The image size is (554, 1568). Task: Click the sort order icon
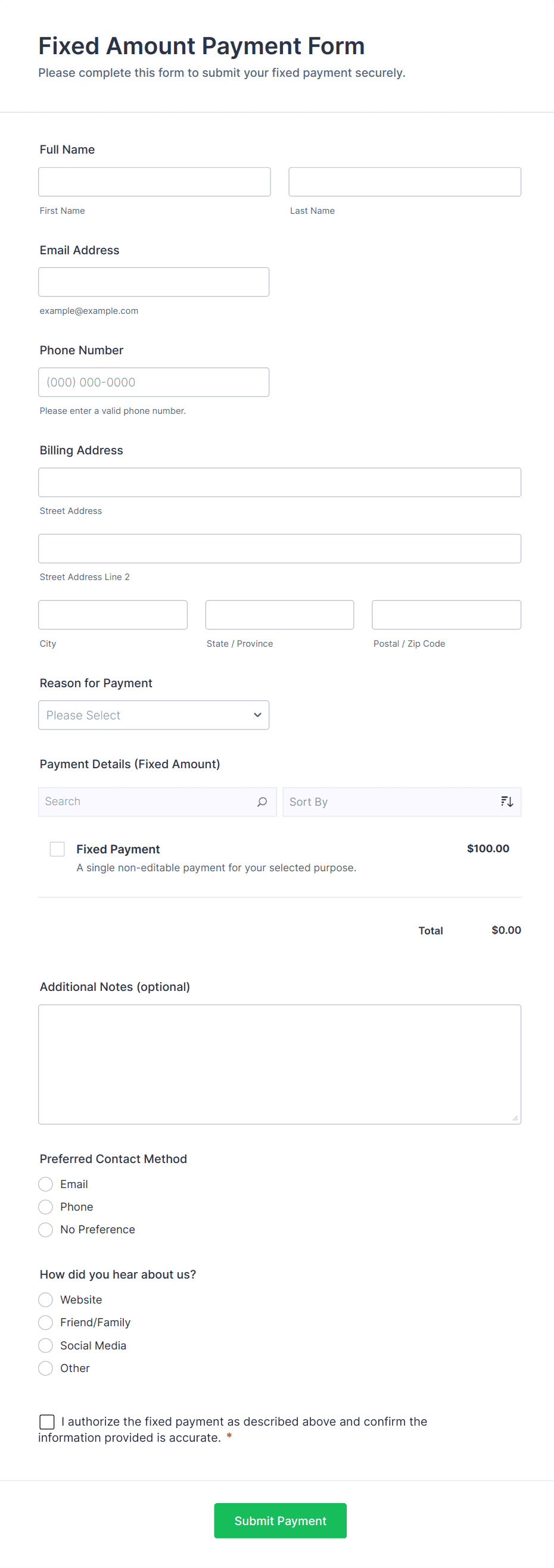pyautogui.click(x=506, y=802)
